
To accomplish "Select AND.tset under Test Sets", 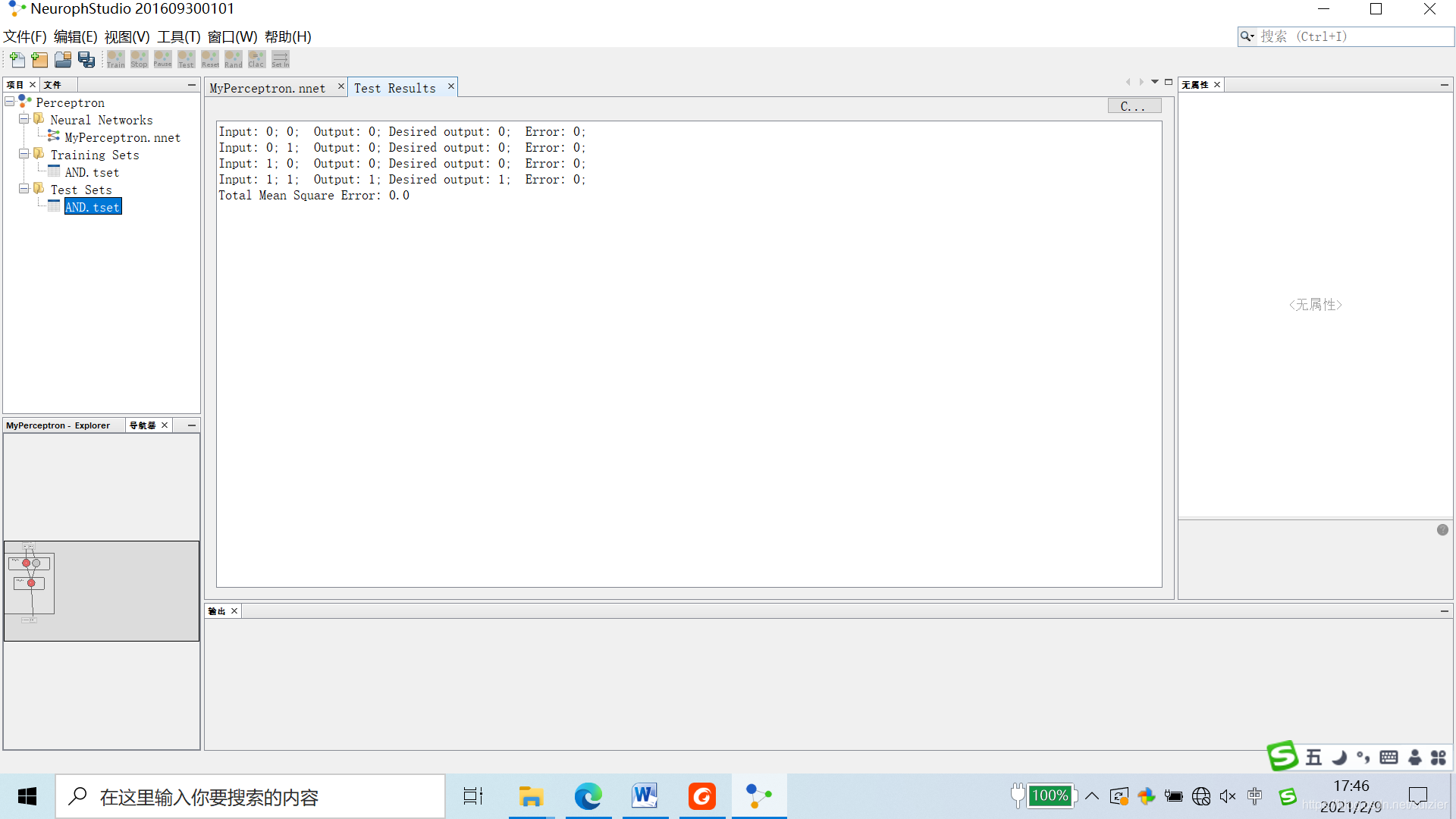I will (x=93, y=207).
